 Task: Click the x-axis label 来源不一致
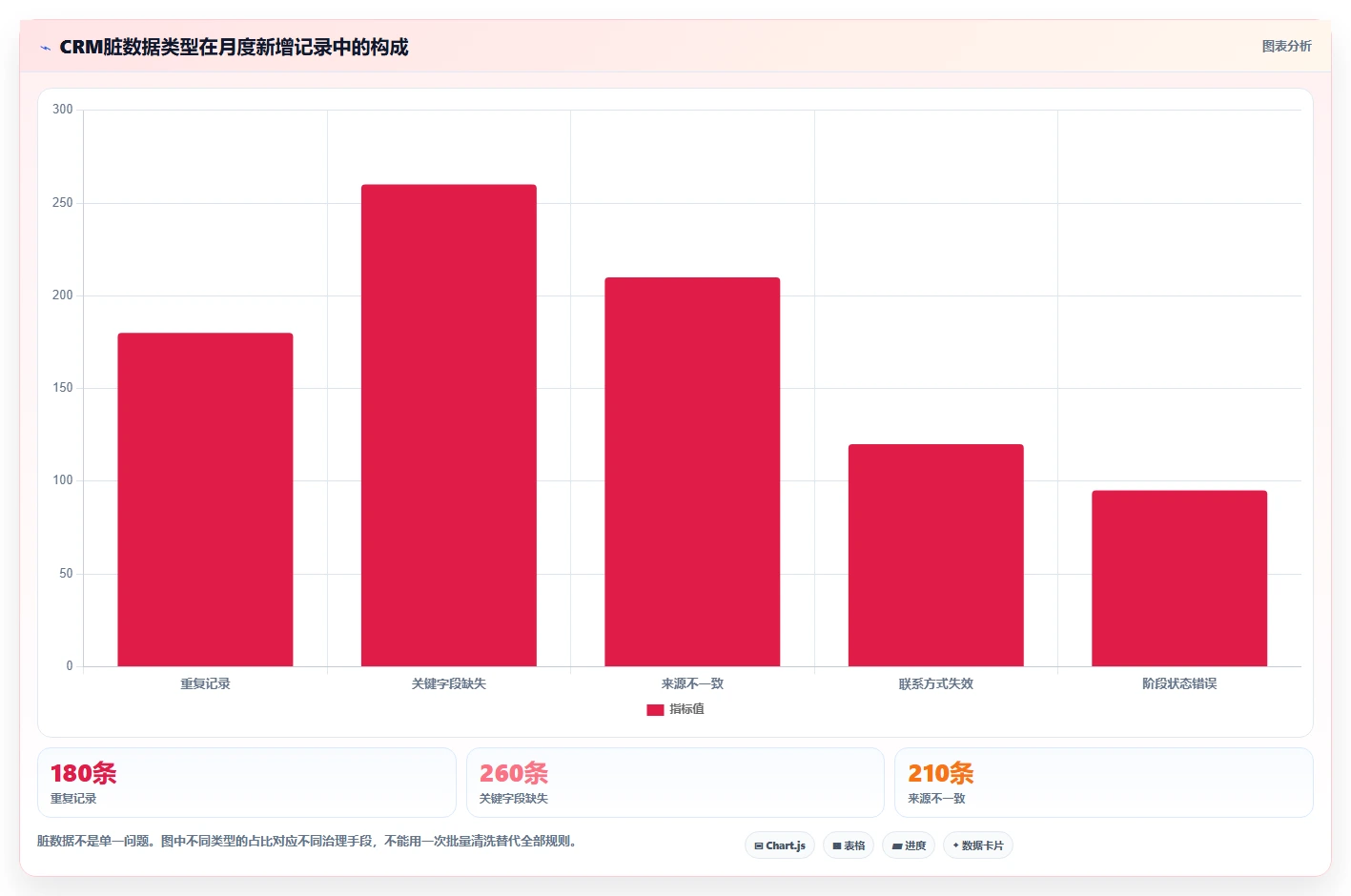pos(692,683)
